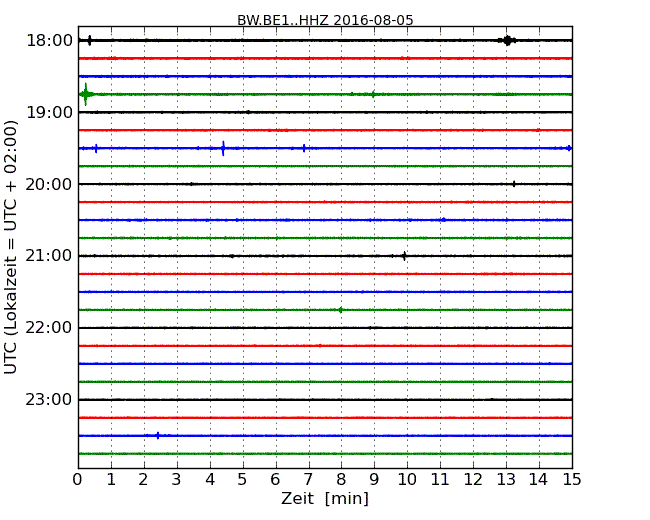The width and height of the screenshot is (650, 520).
Task: Select the 23:00 time label
Action: pos(49,399)
